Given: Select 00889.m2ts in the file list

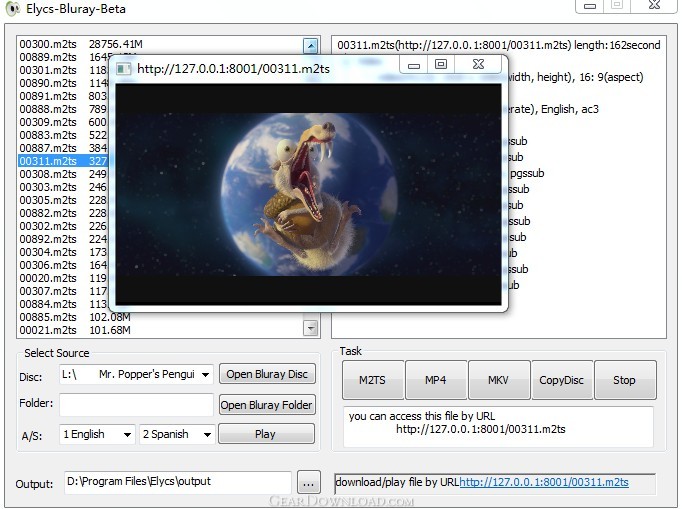Looking at the screenshot, I should pyautogui.click(x=64, y=57).
